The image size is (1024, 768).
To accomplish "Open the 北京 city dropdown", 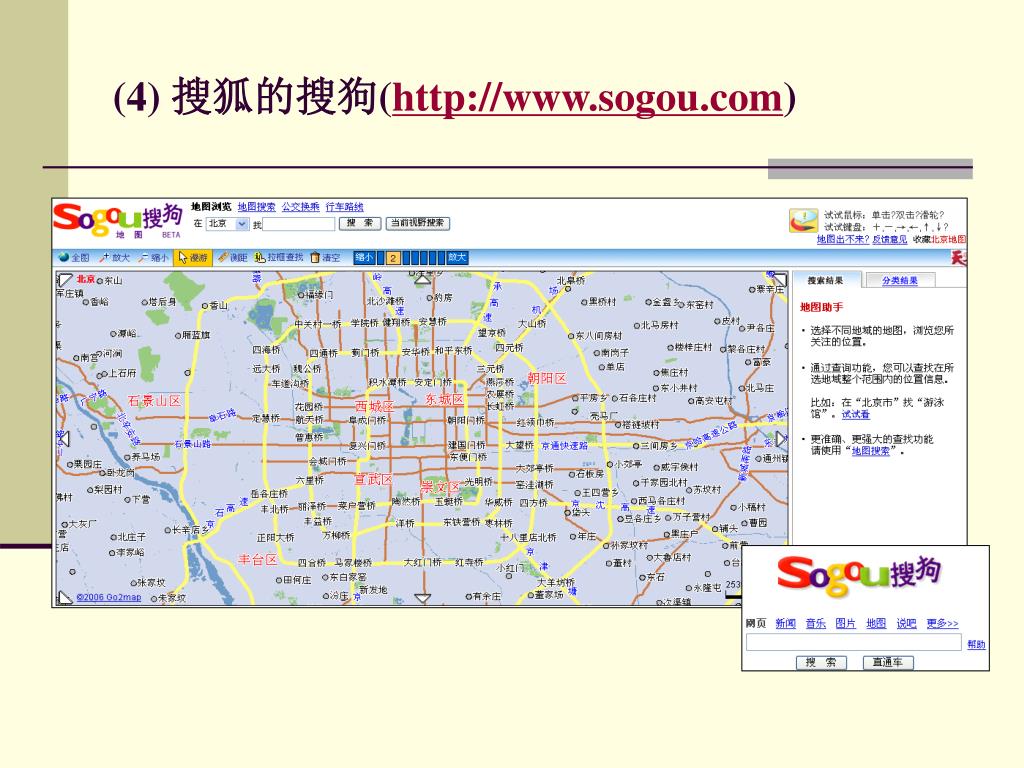I will point(227,223).
